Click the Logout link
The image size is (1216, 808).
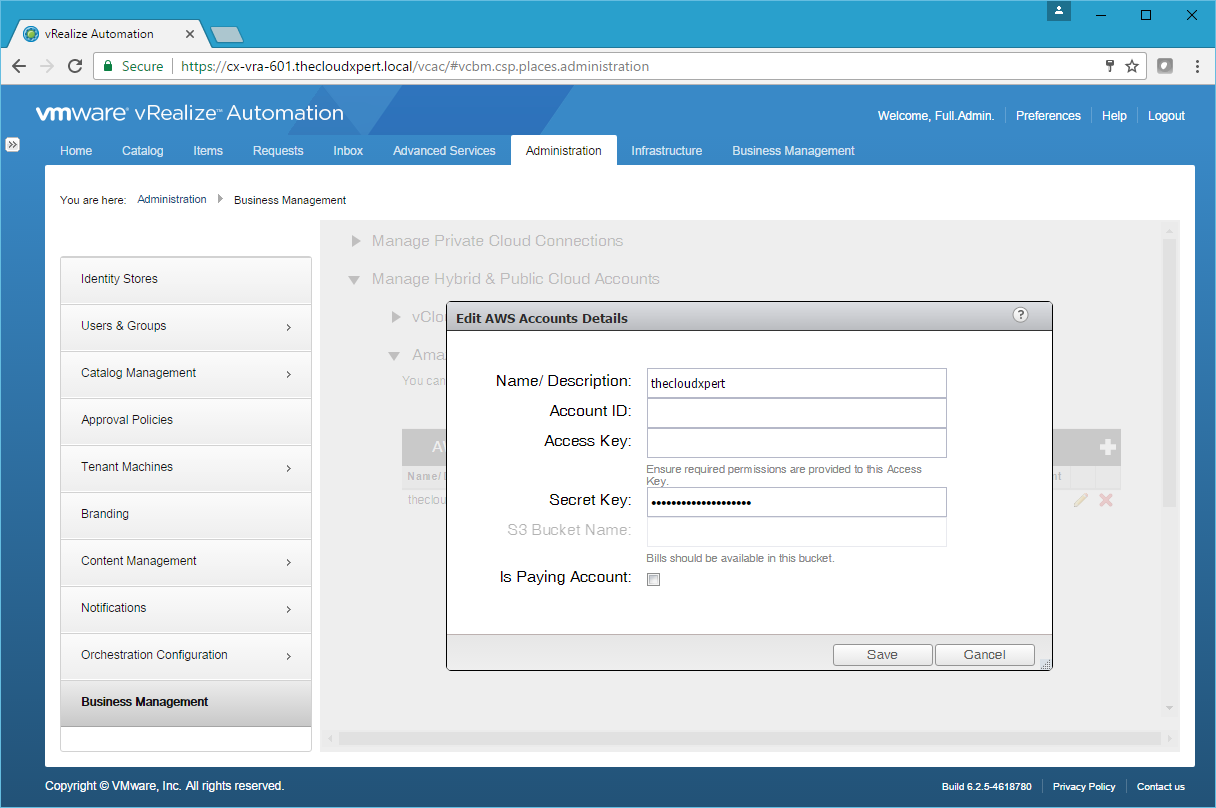click(x=1166, y=116)
